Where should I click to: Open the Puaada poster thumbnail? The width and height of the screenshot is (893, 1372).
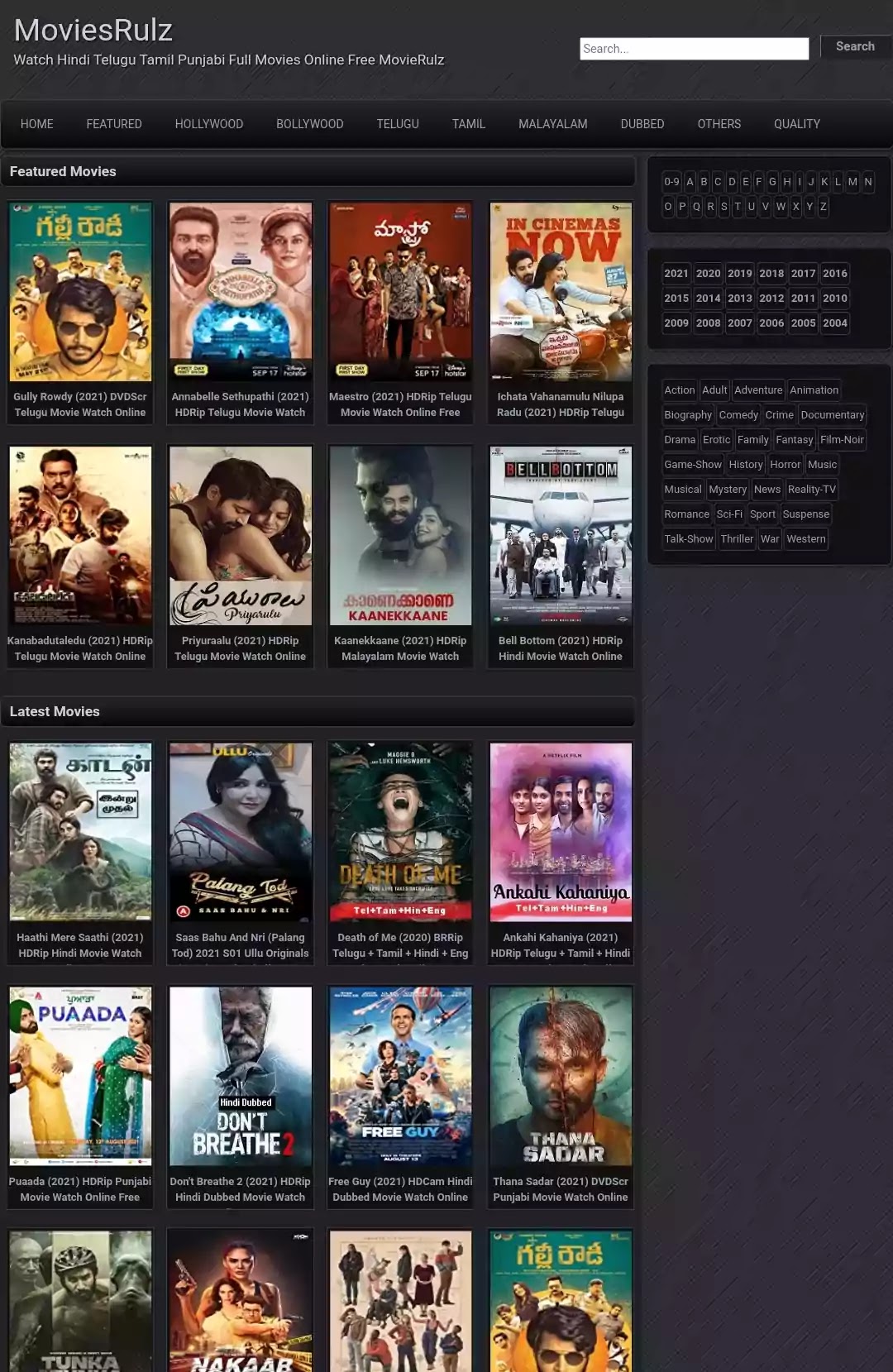(80, 1076)
